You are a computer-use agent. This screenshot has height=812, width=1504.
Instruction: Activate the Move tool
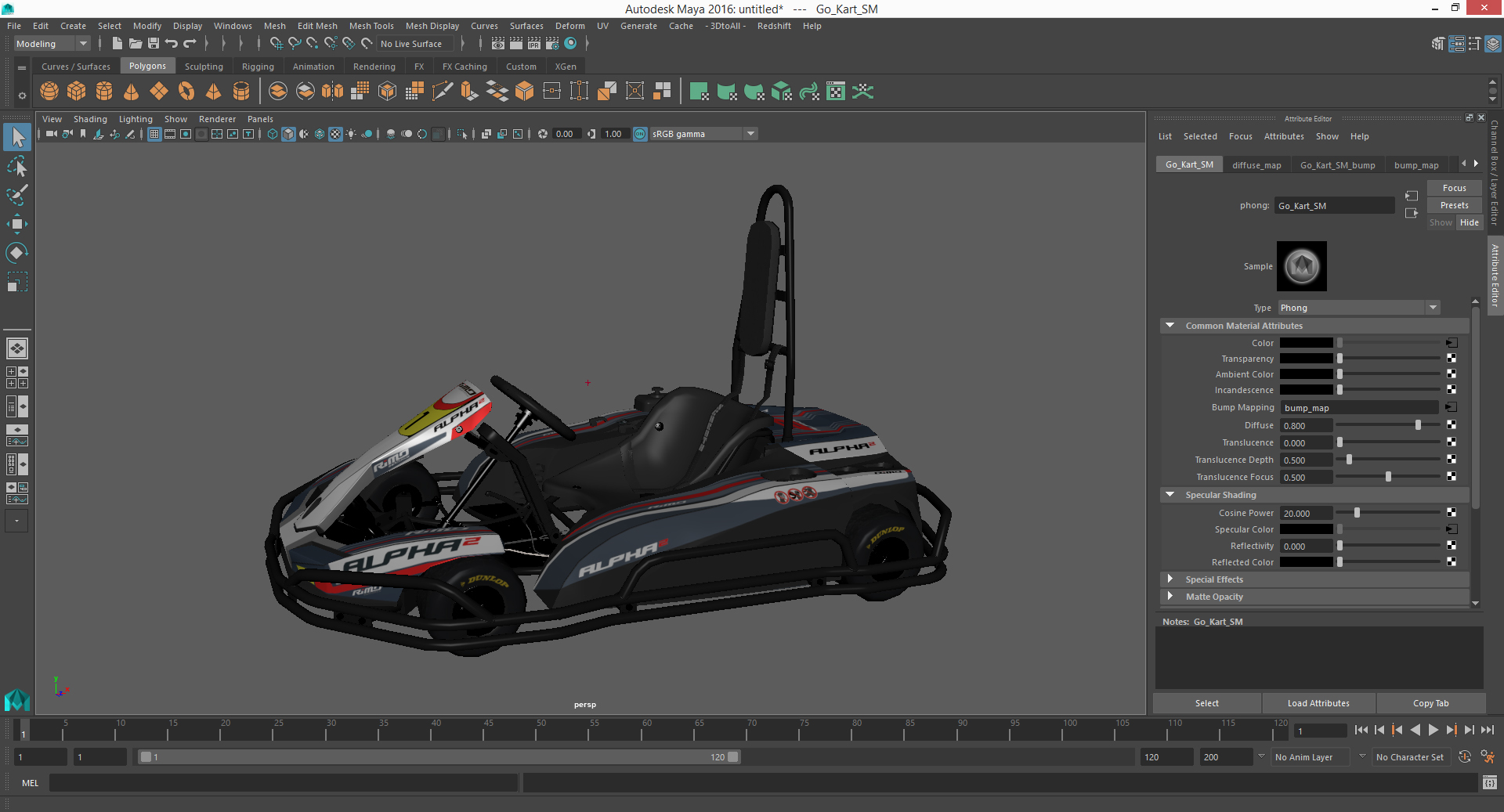17,224
